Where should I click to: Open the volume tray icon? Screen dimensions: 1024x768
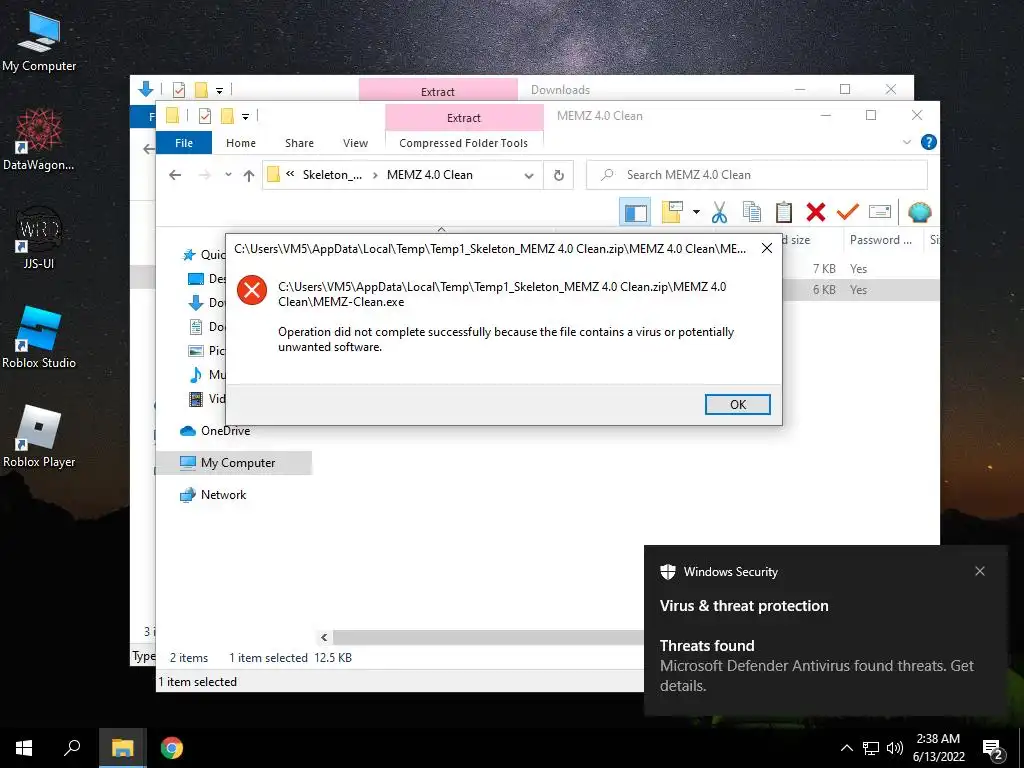(x=895, y=748)
